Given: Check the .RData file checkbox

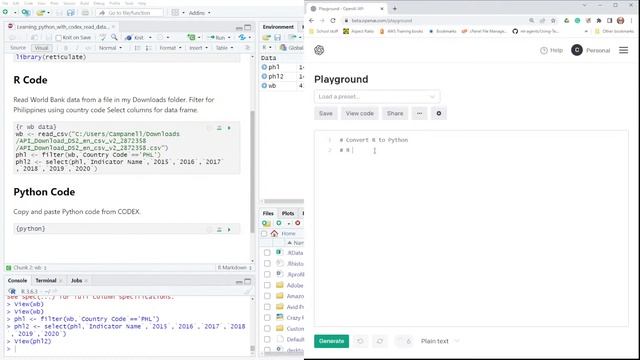Looking at the screenshot, I should click(267, 253).
